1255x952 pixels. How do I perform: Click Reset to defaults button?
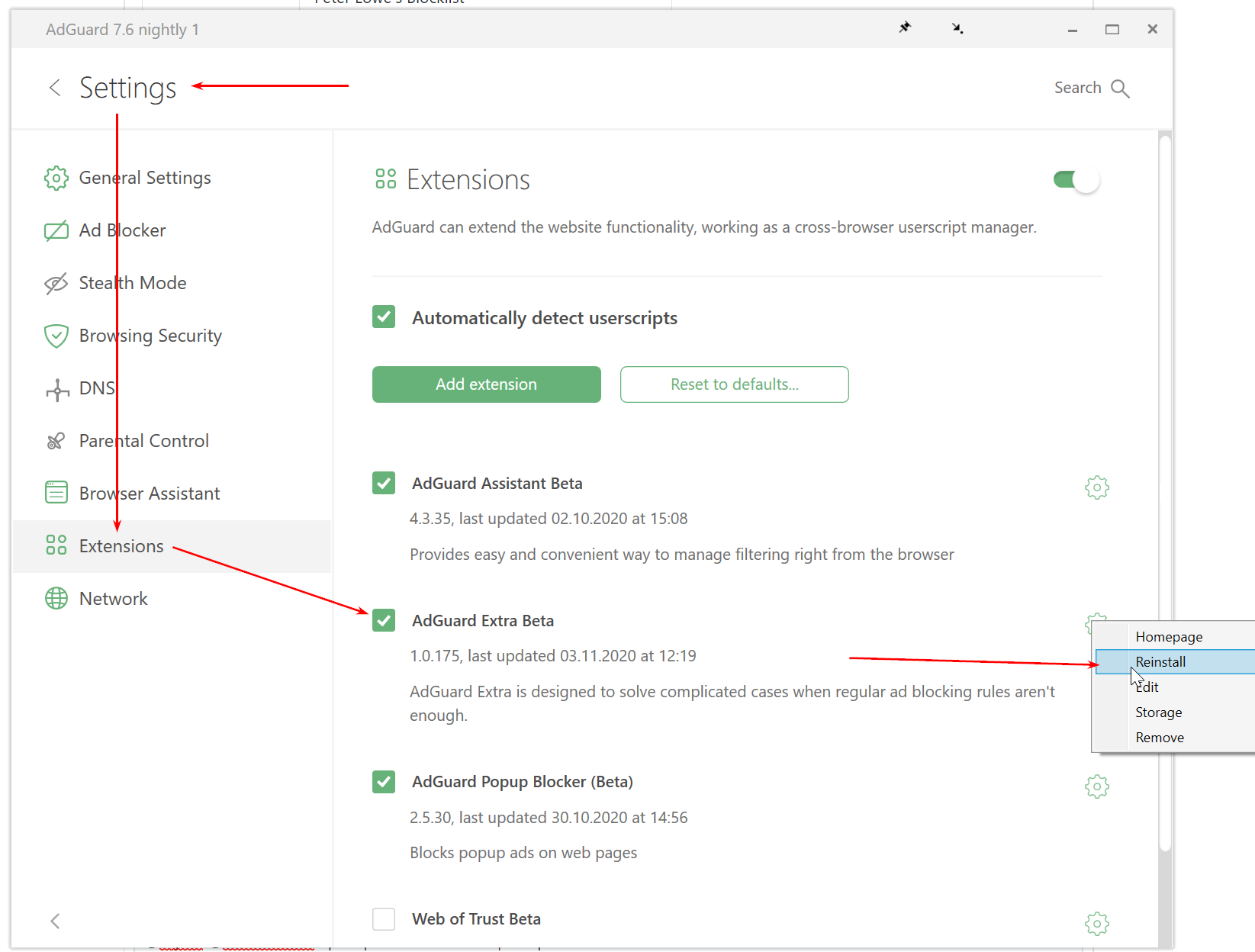(x=735, y=384)
